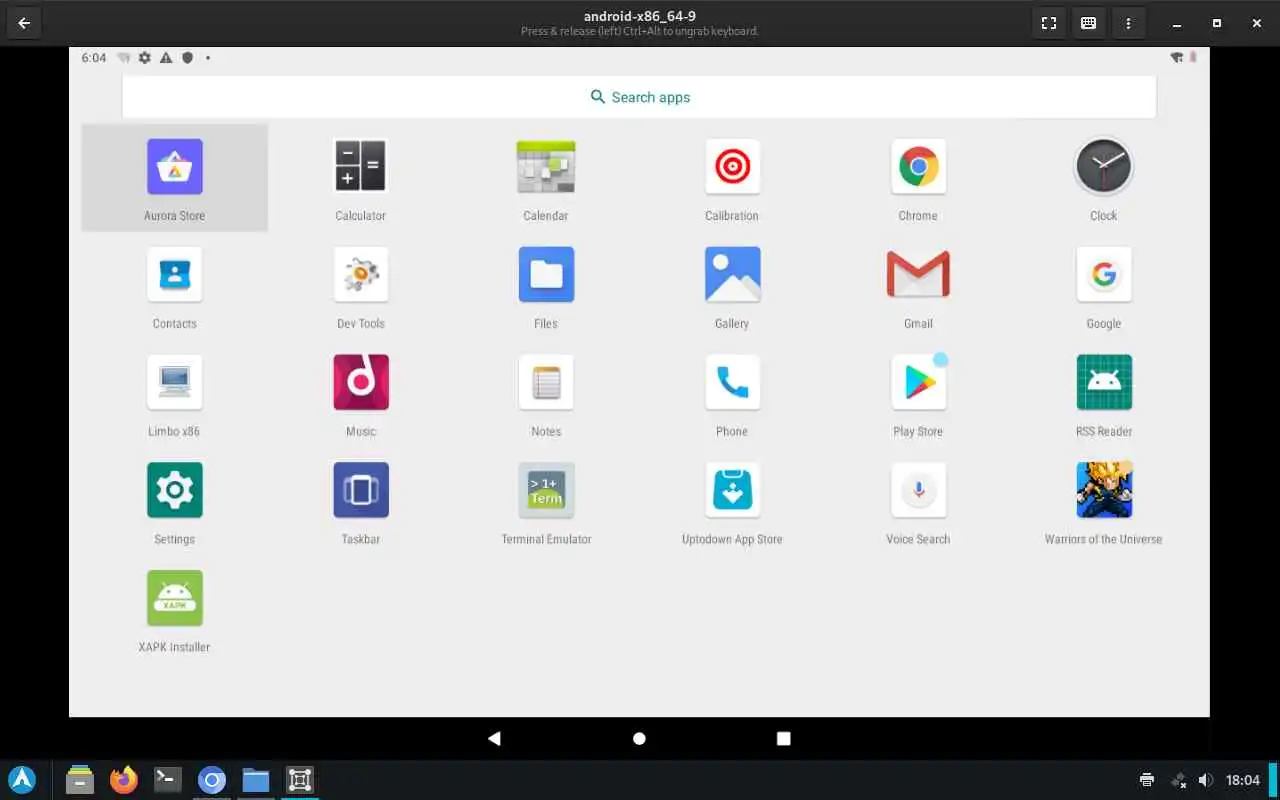The height and width of the screenshot is (800, 1280).
Task: Open the archive manager taskbar icon
Action: [80, 780]
